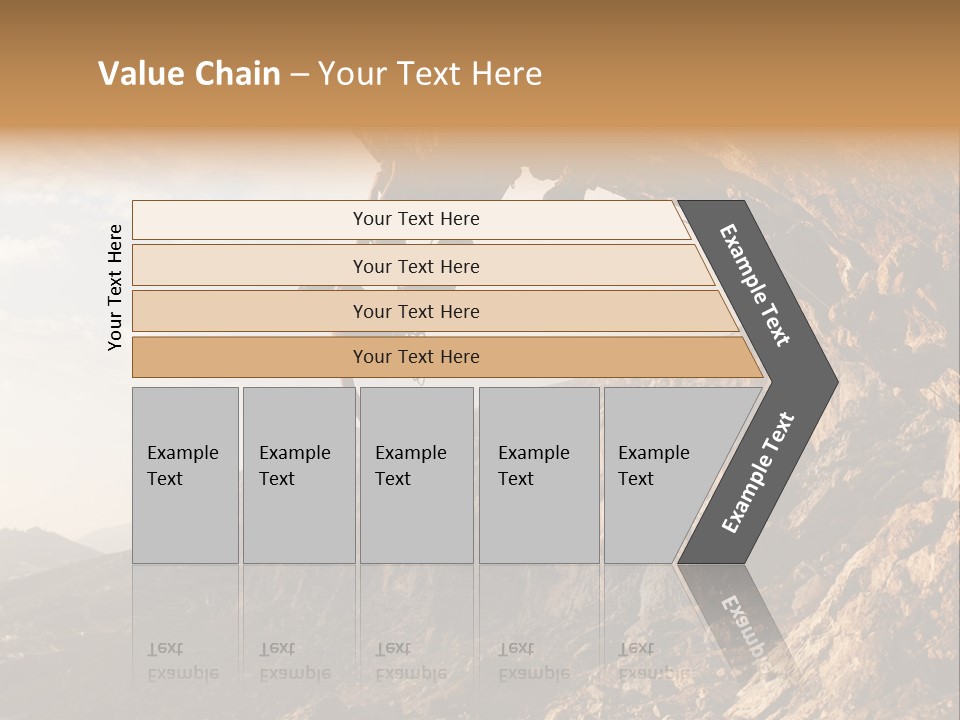Select the fifth, pointed "Example Text" box
Viewport: 960px width, 720px height.
[x=660, y=475]
